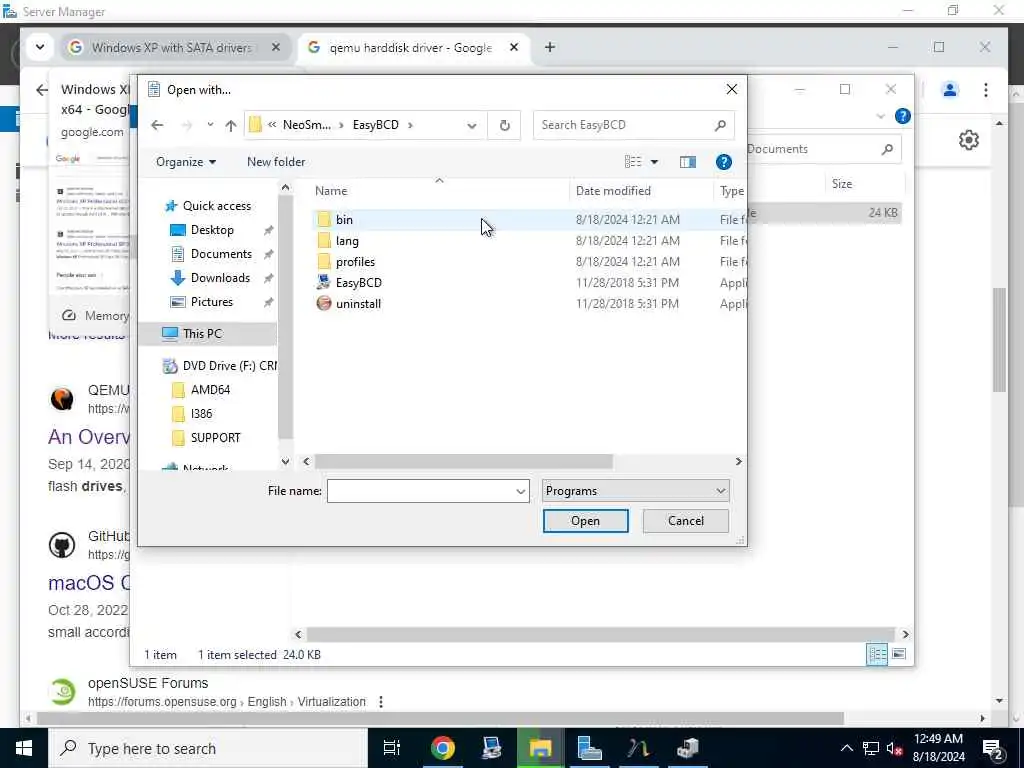Screen dimensions: 1024x768
Task: Show hidden system tray icons
Action: tap(846, 748)
